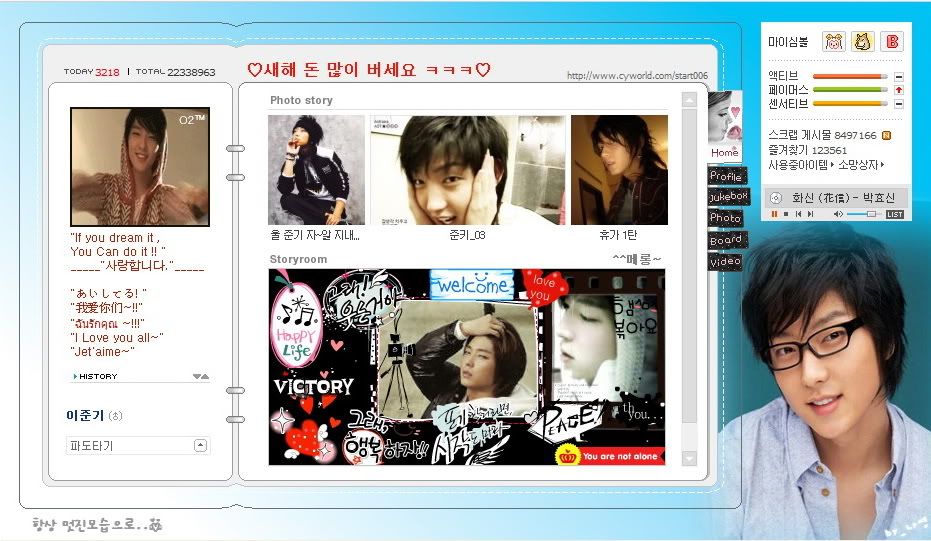Click the arrow button in 파도타기 box
The width and height of the screenshot is (931, 541).
click(200, 445)
